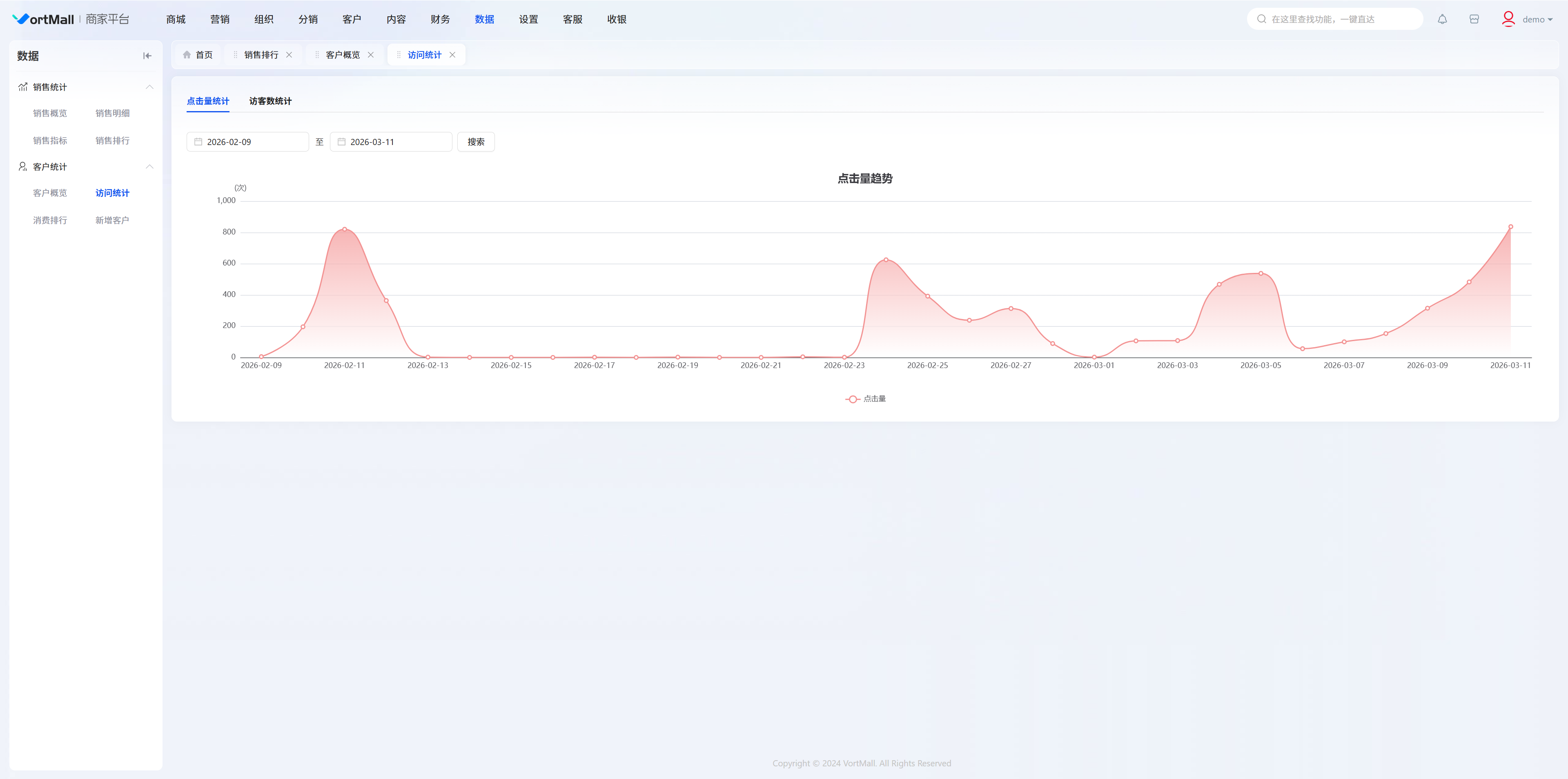Switch to the 访客数统计 tab
Image resolution: width=1568 pixels, height=779 pixels.
pyautogui.click(x=270, y=101)
